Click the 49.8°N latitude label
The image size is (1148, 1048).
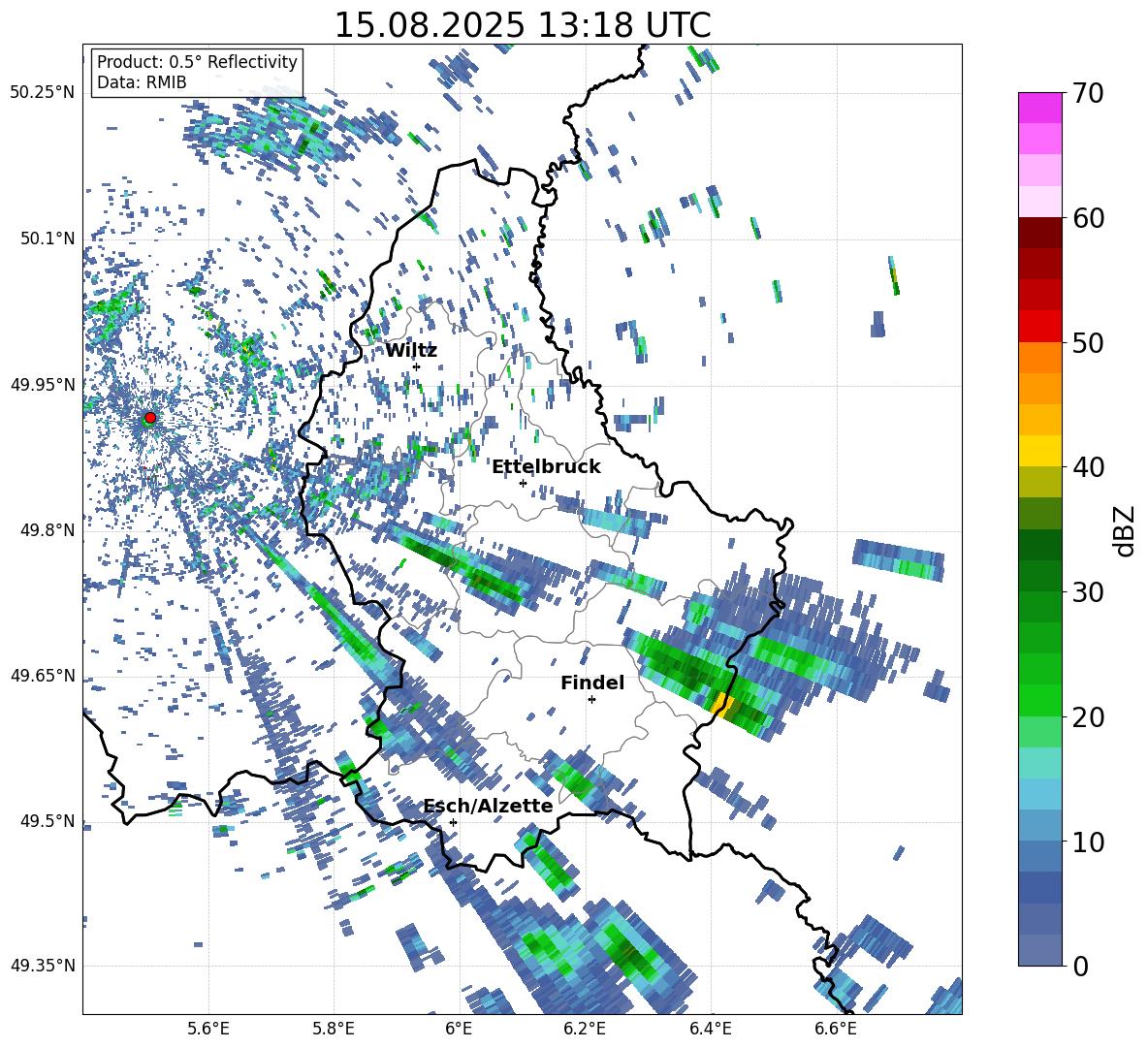[48, 530]
